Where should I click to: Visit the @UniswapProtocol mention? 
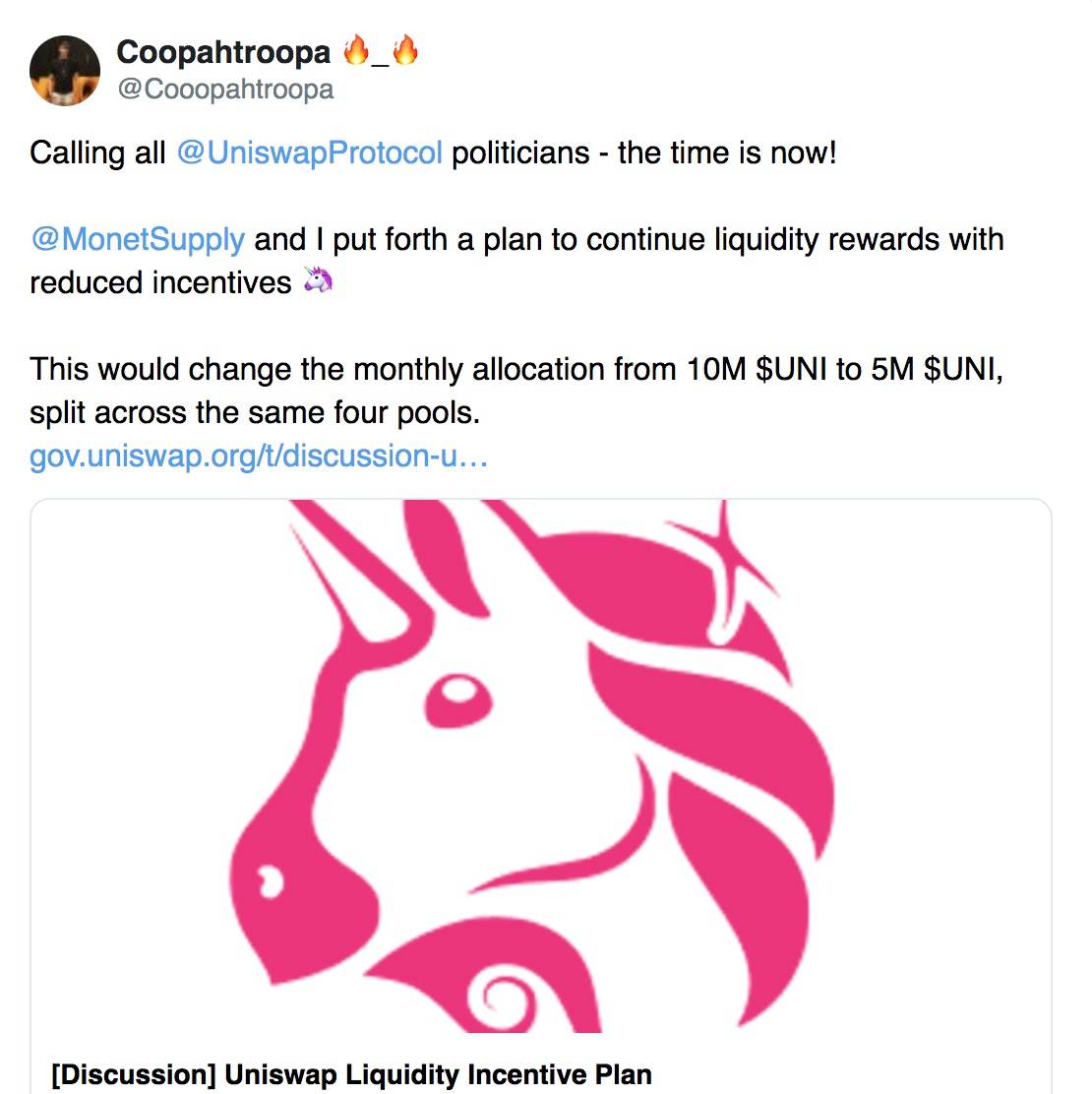coord(309,153)
